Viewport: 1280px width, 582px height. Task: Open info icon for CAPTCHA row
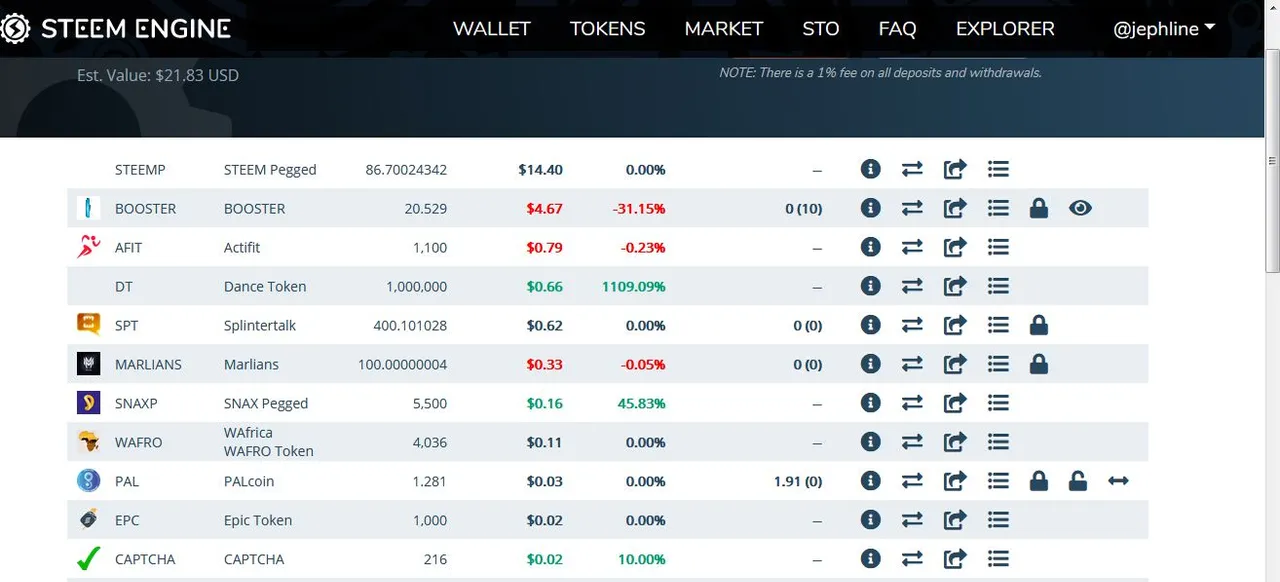pos(870,559)
